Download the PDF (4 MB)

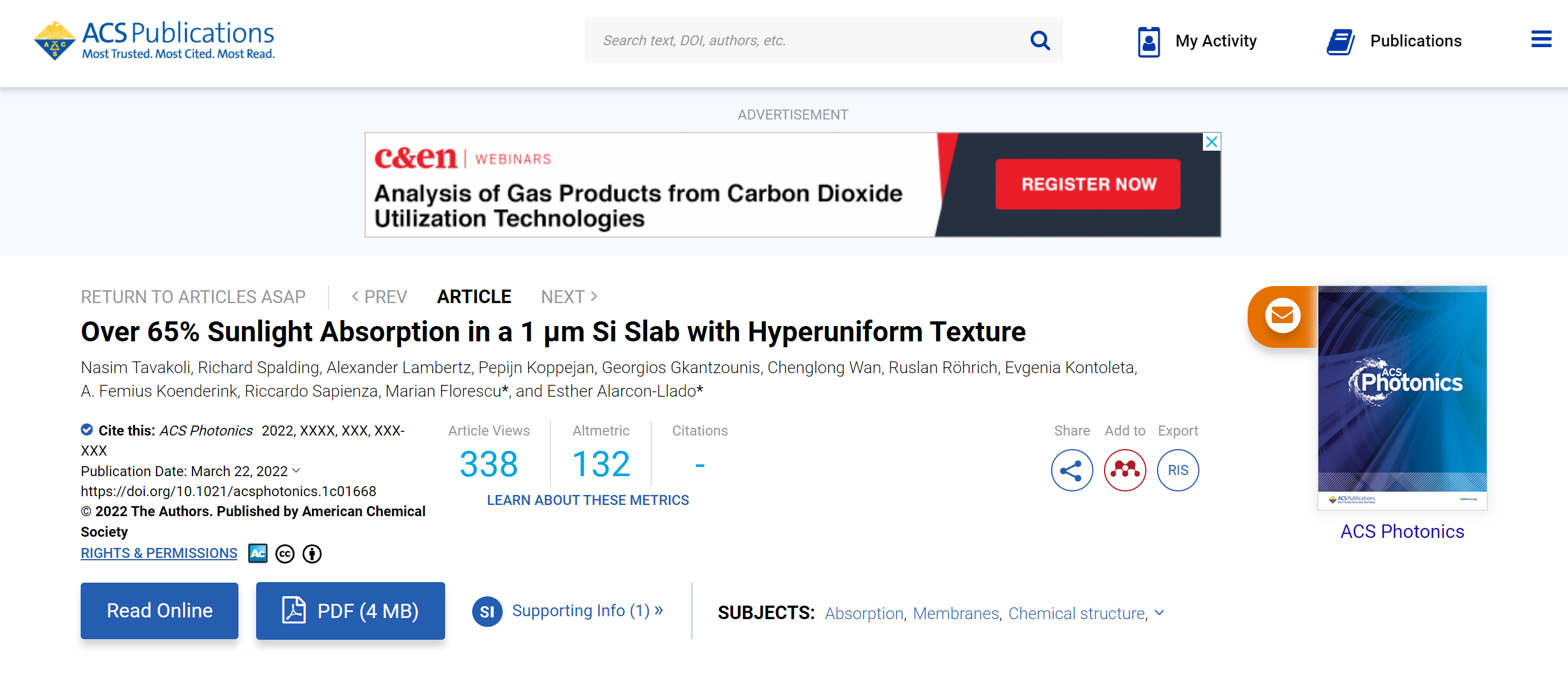(350, 610)
